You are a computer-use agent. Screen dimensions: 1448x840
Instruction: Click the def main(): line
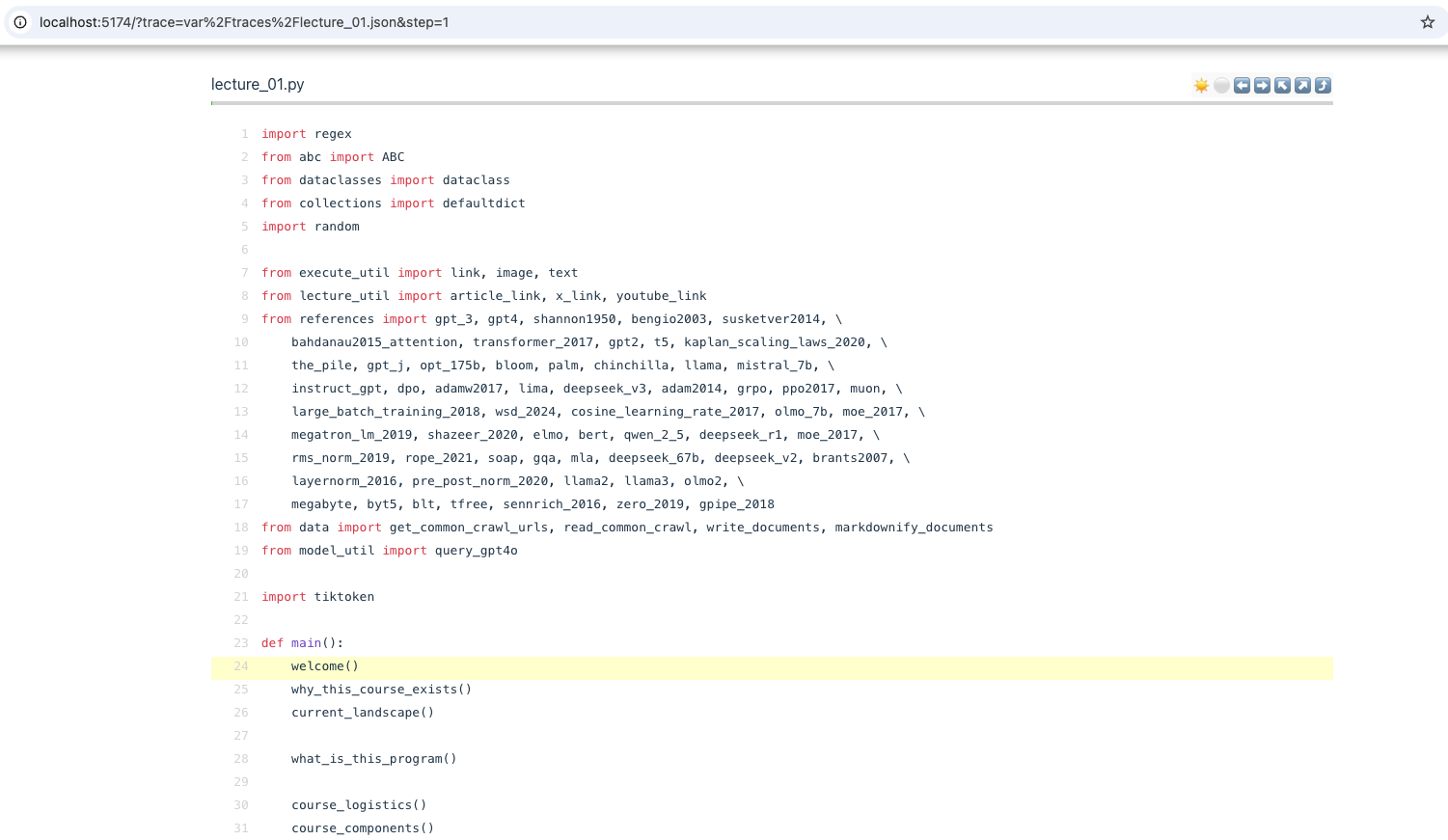[x=302, y=643]
